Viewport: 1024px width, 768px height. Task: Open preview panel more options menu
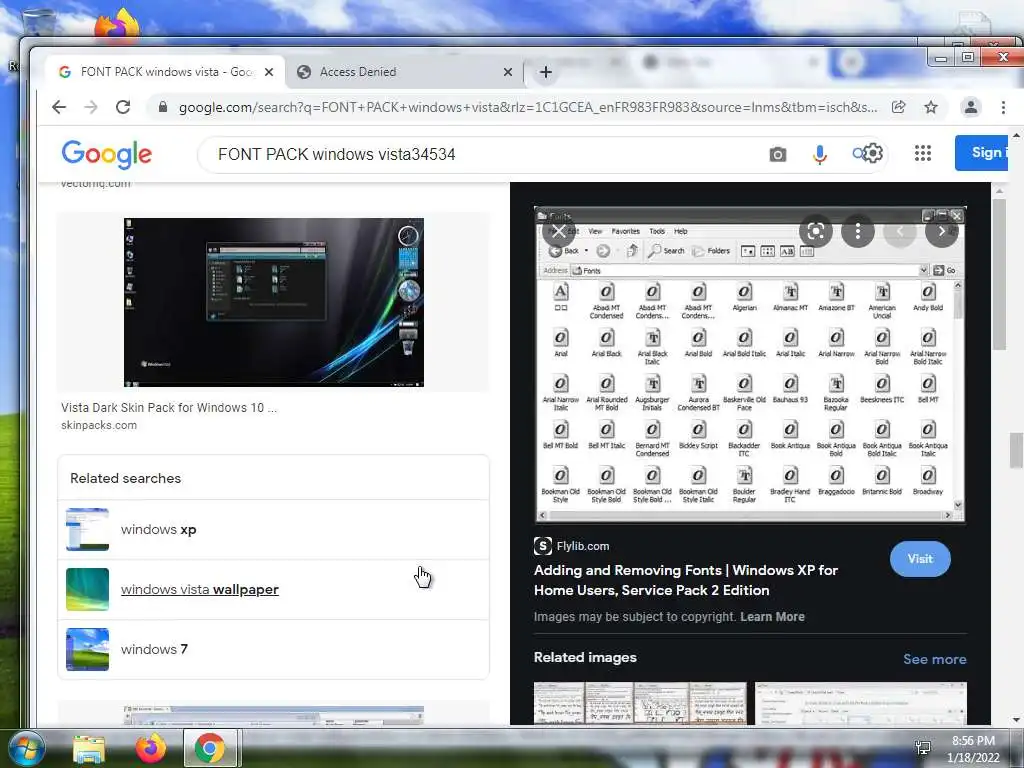tap(857, 231)
